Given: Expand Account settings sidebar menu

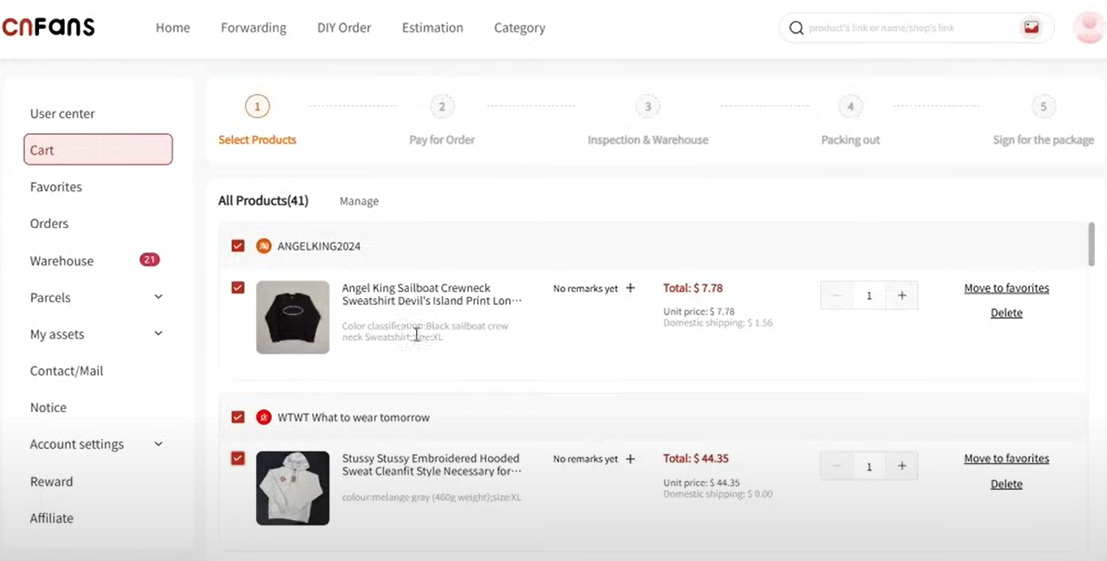Looking at the screenshot, I should (x=158, y=444).
